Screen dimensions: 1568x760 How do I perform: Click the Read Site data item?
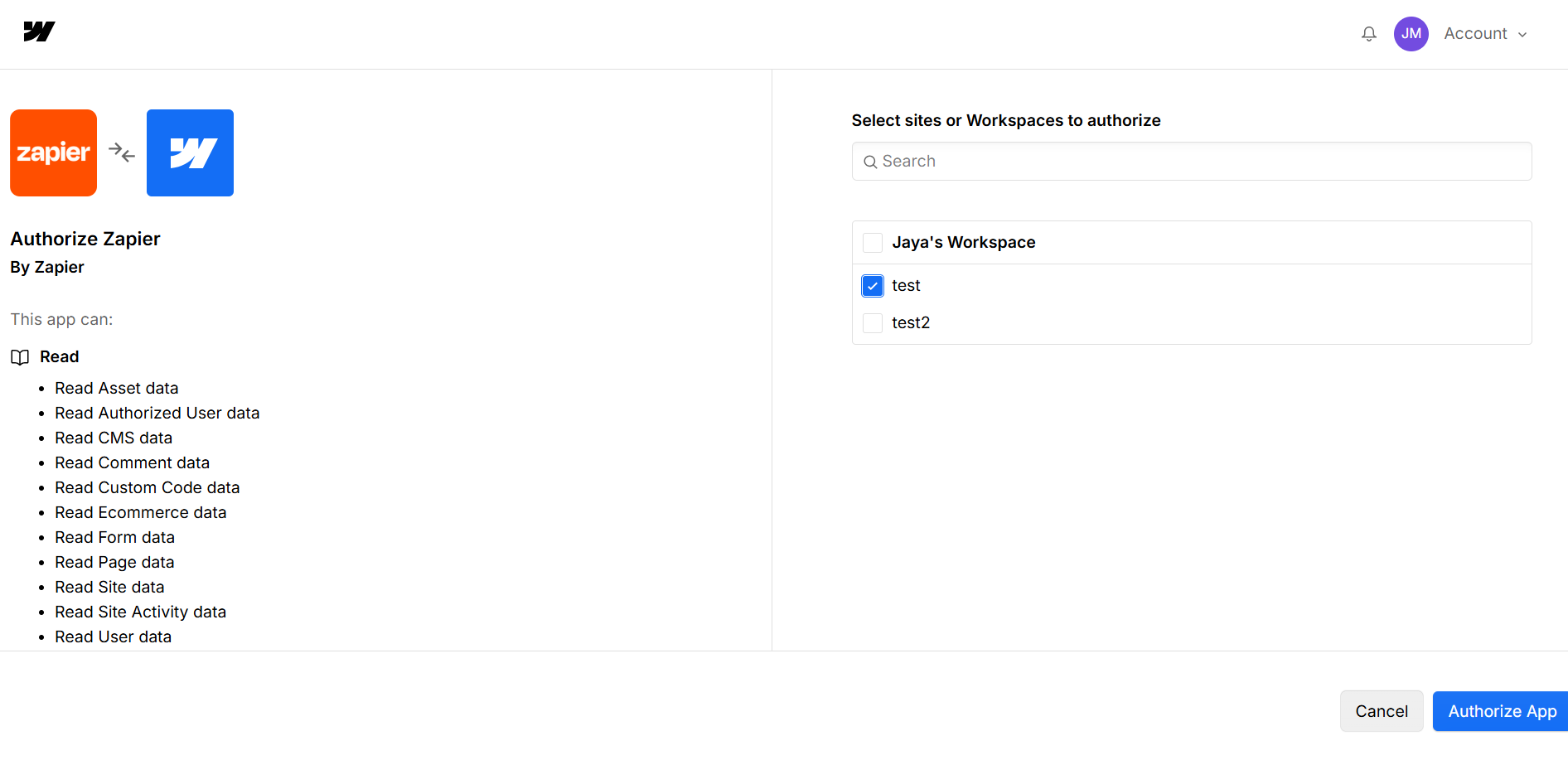coord(109,587)
